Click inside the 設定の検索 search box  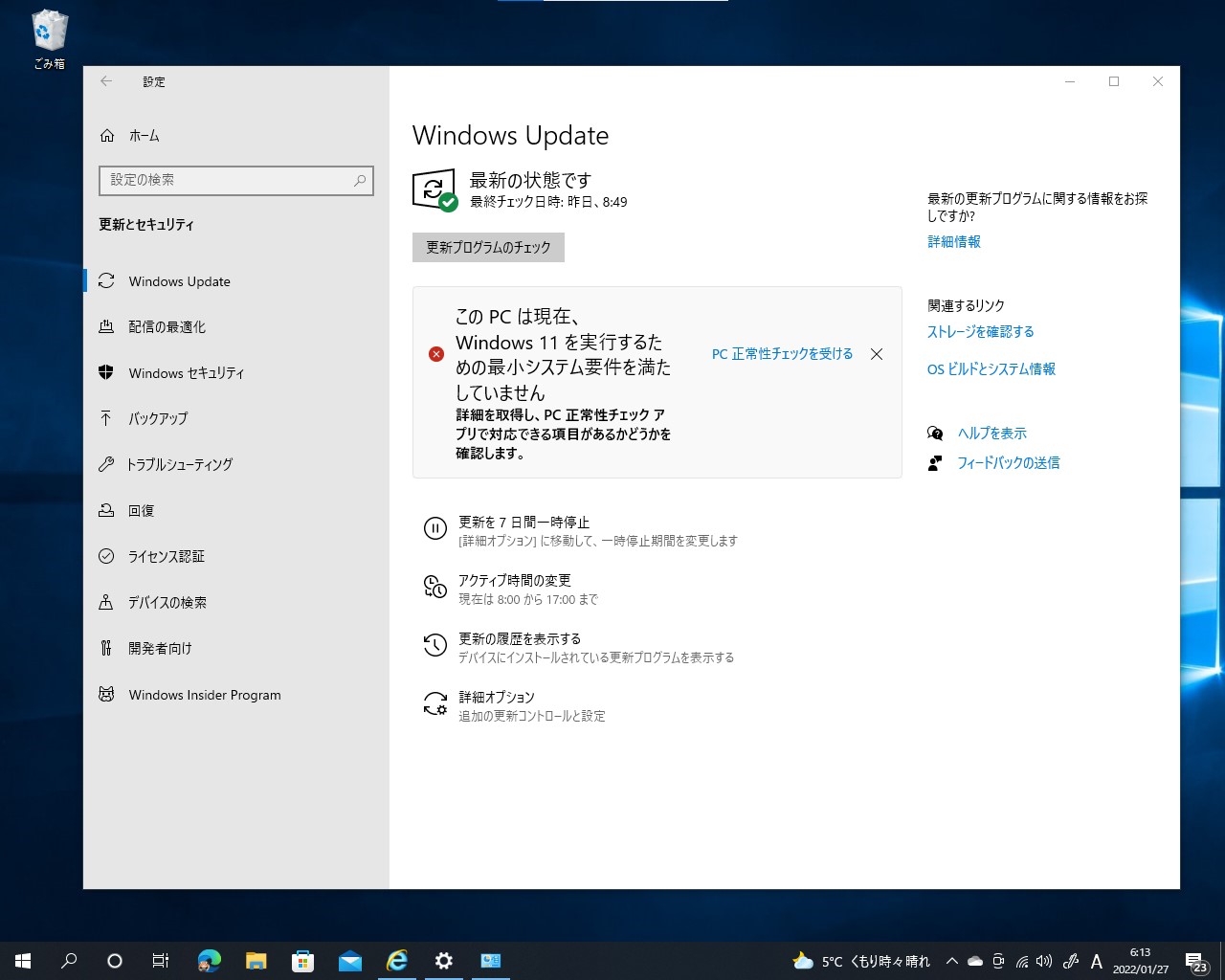point(235,180)
